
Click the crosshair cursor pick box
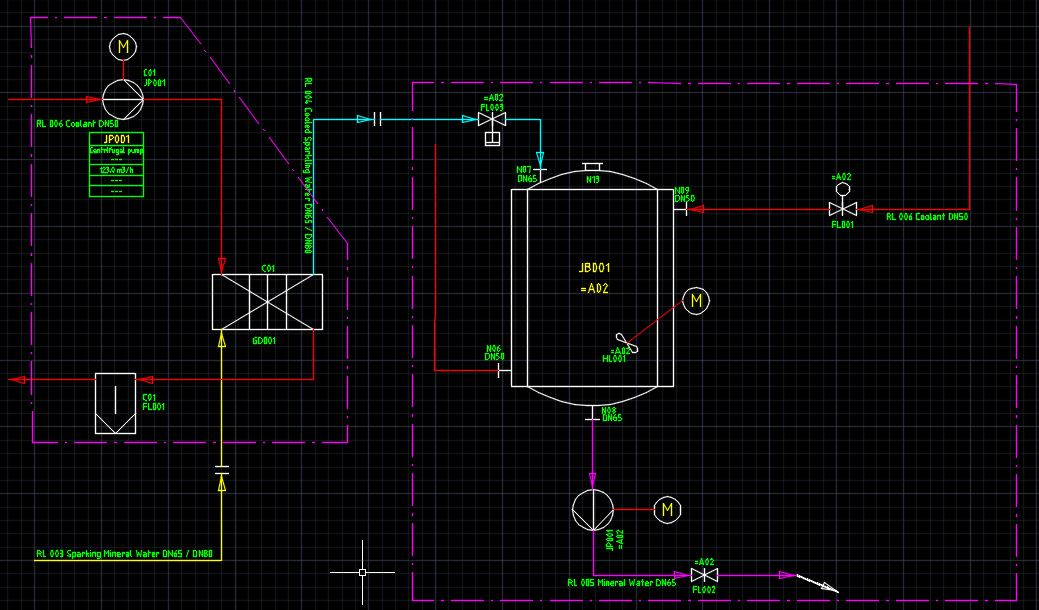[x=361, y=571]
